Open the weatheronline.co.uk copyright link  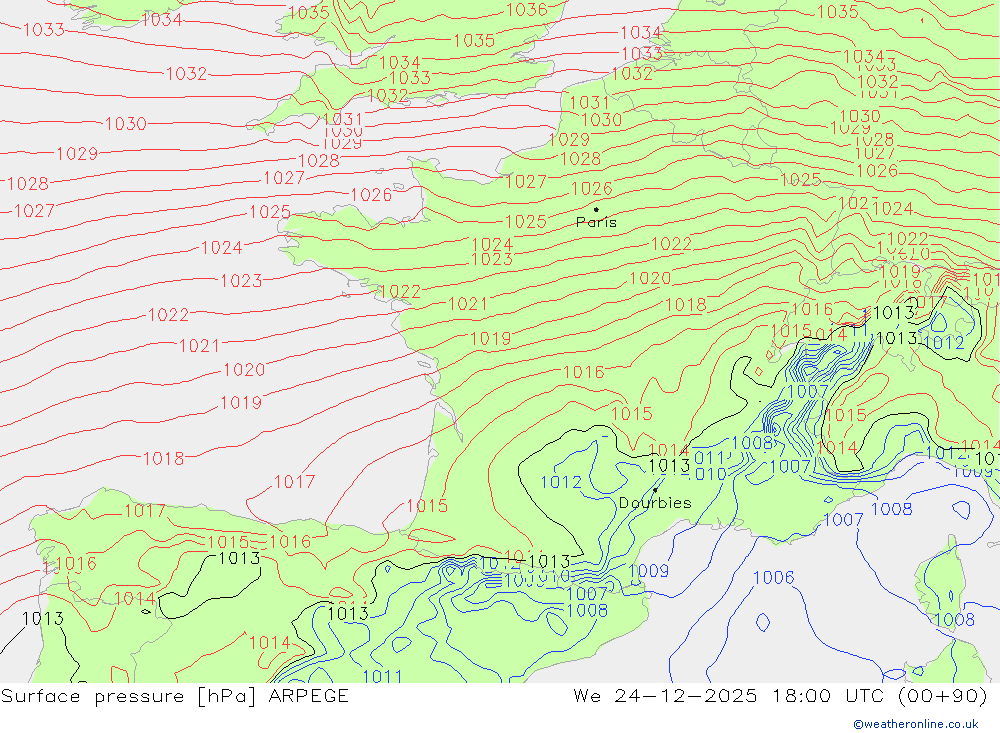click(916, 724)
